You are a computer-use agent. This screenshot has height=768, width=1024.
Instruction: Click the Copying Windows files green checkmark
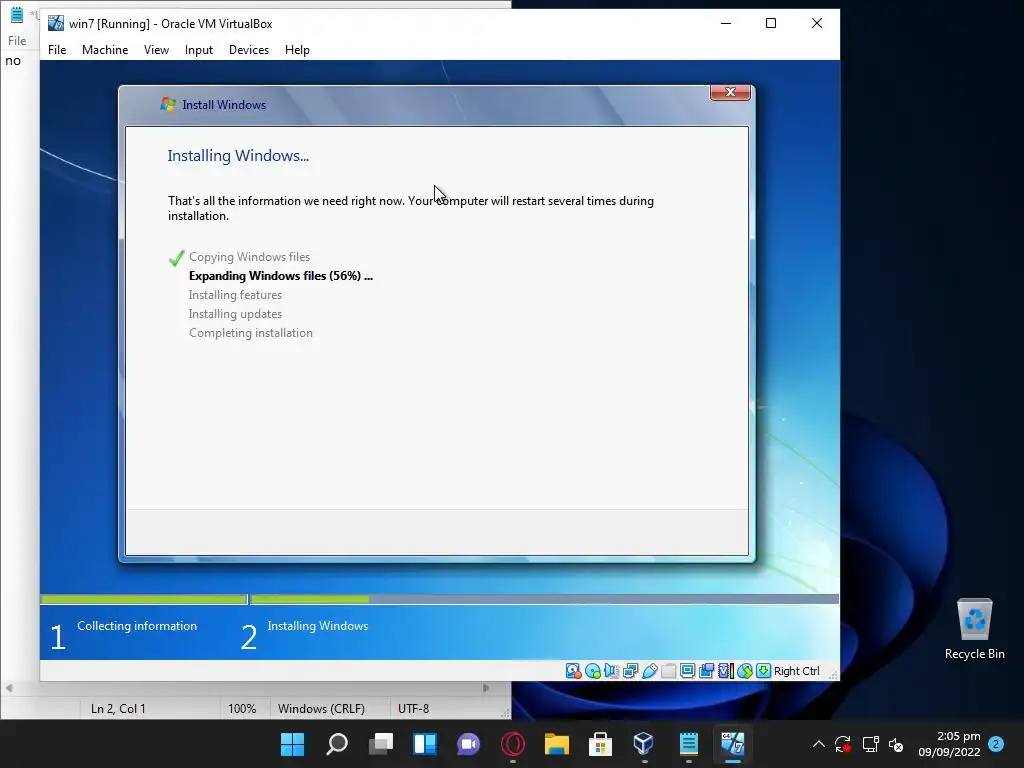tap(176, 258)
